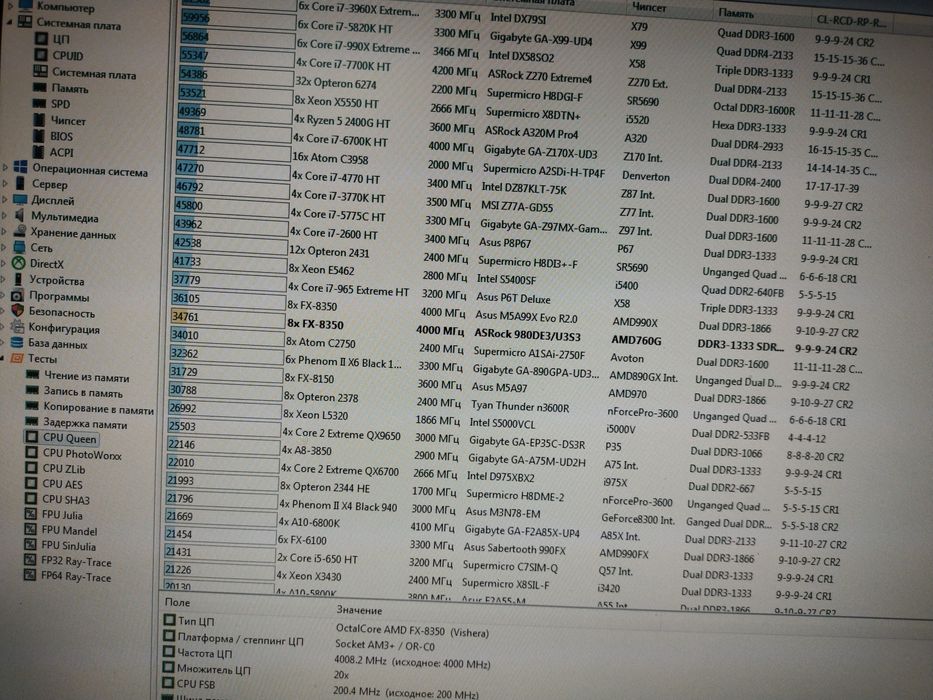Open the CPU SHA3 benchmark
933x700 pixels.
(66, 500)
